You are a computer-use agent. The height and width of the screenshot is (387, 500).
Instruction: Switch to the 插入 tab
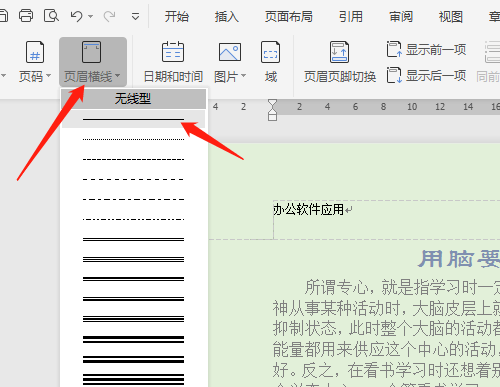pos(227,16)
